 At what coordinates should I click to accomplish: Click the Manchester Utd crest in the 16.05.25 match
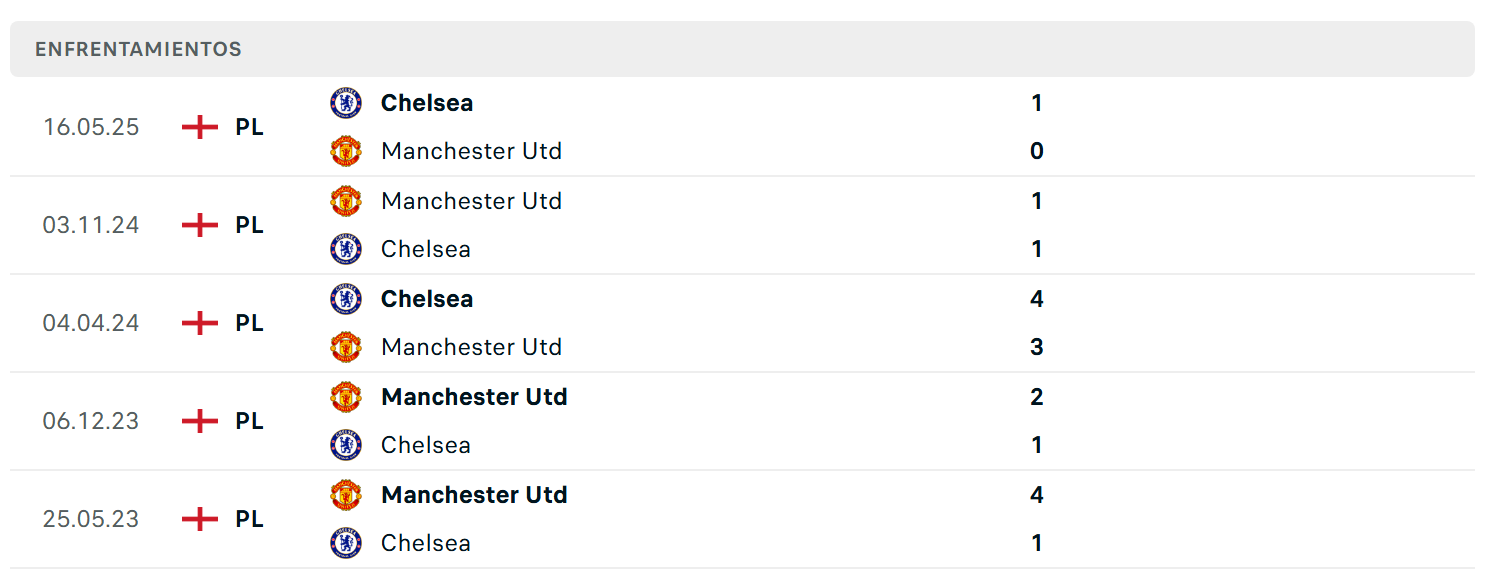[346, 151]
